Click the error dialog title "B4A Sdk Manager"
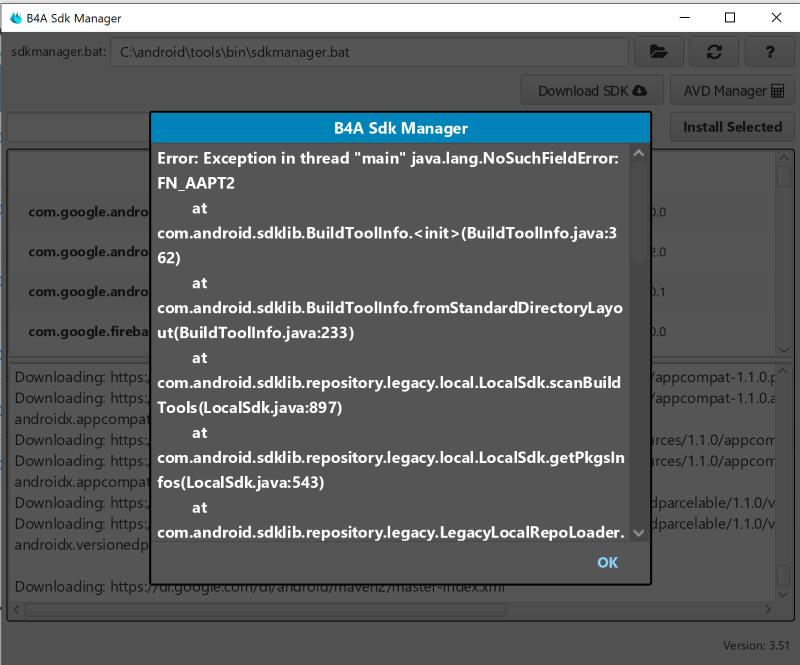The width and height of the screenshot is (800, 665). pyautogui.click(x=401, y=128)
